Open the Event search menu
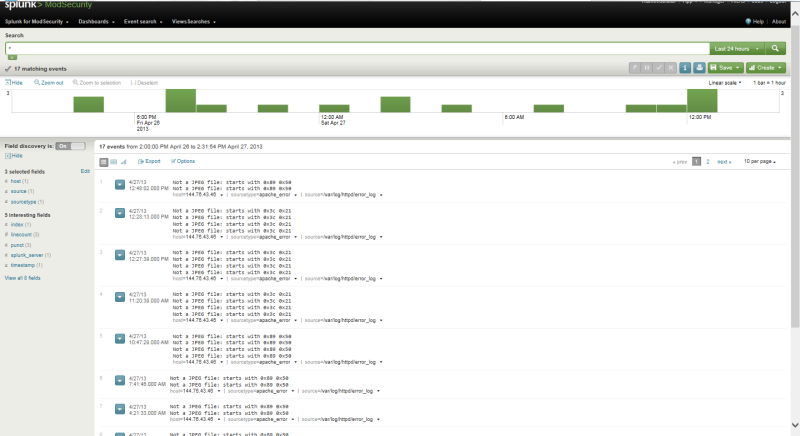 pyautogui.click(x=143, y=21)
